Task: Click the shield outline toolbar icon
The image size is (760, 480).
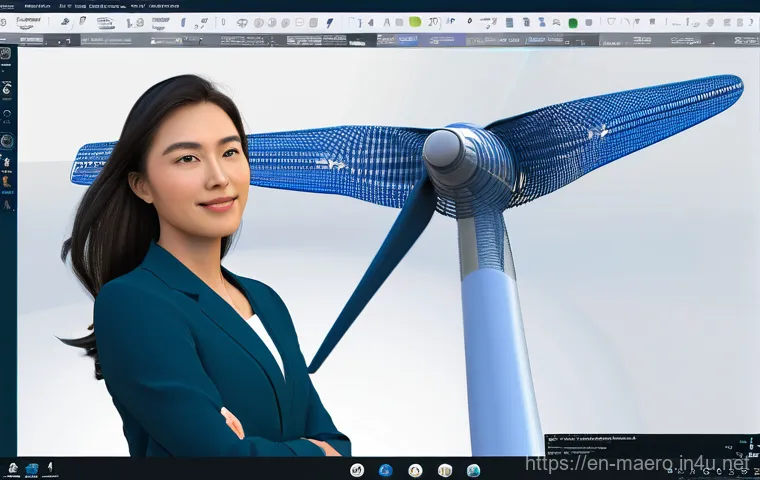Action: pos(611,22)
